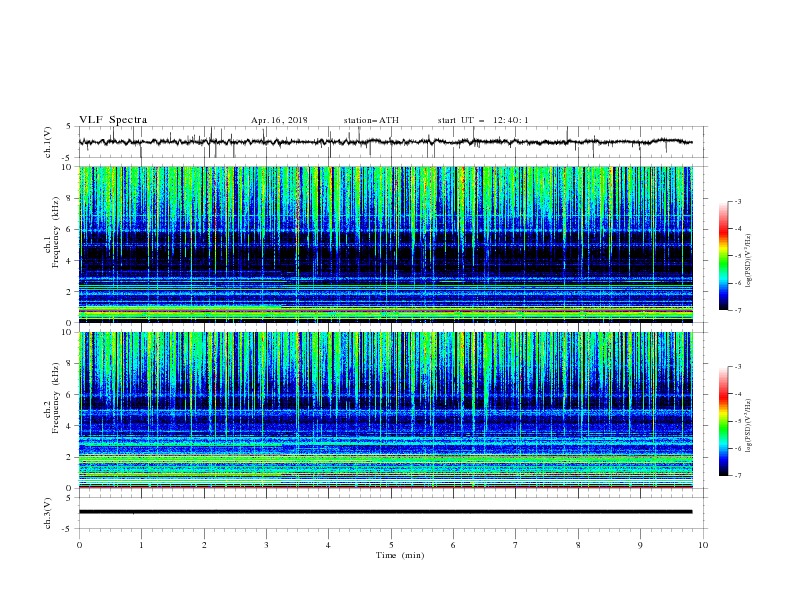Click inside the ch.1 spectrogram panel
Image resolution: width=792 pixels, height=612 pixels.
point(386,244)
